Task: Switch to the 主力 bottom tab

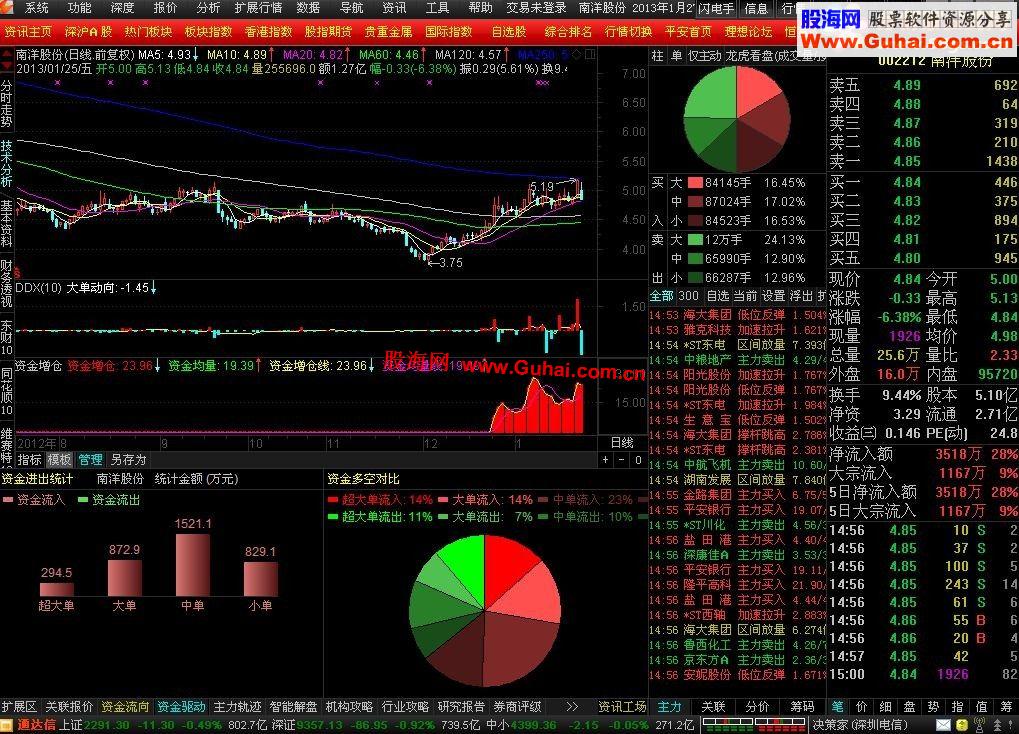Action: 669,706
